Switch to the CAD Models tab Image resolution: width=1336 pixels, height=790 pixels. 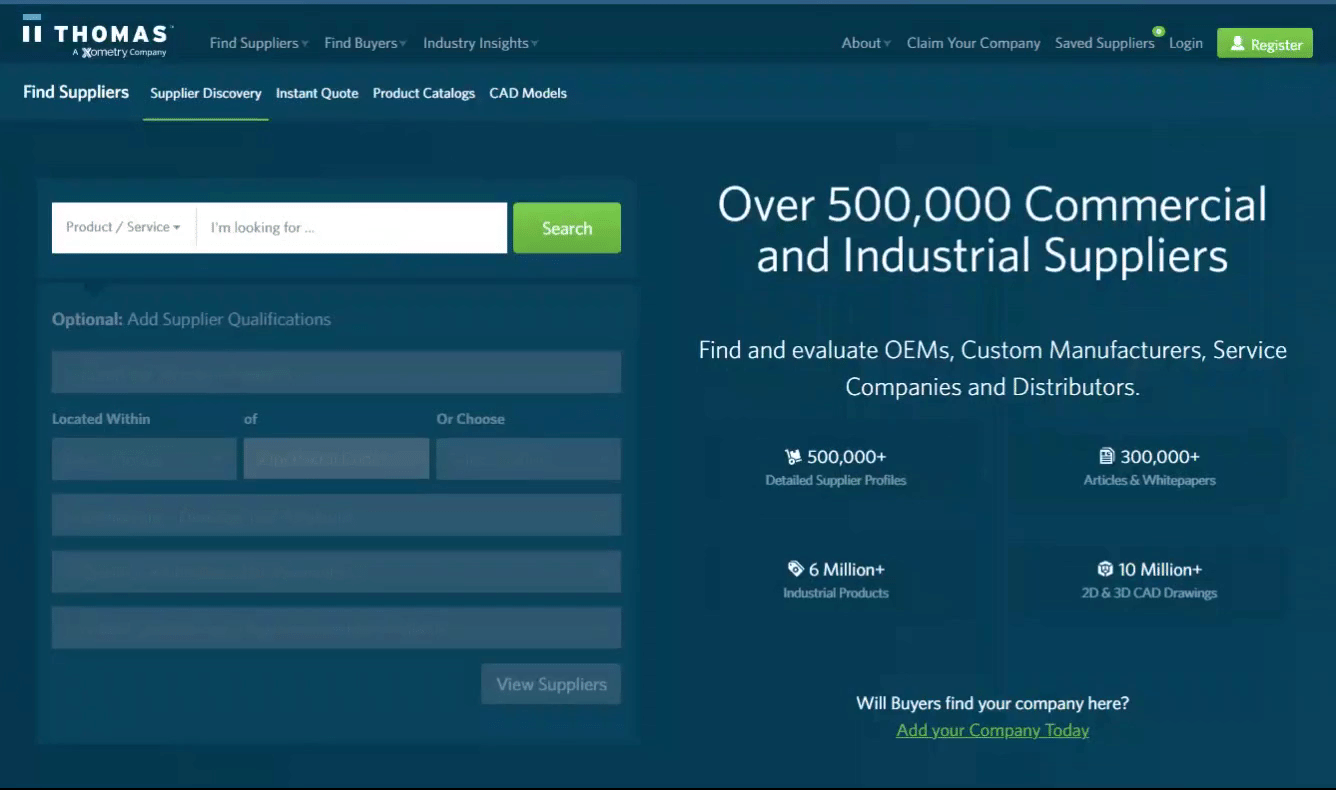pos(528,93)
